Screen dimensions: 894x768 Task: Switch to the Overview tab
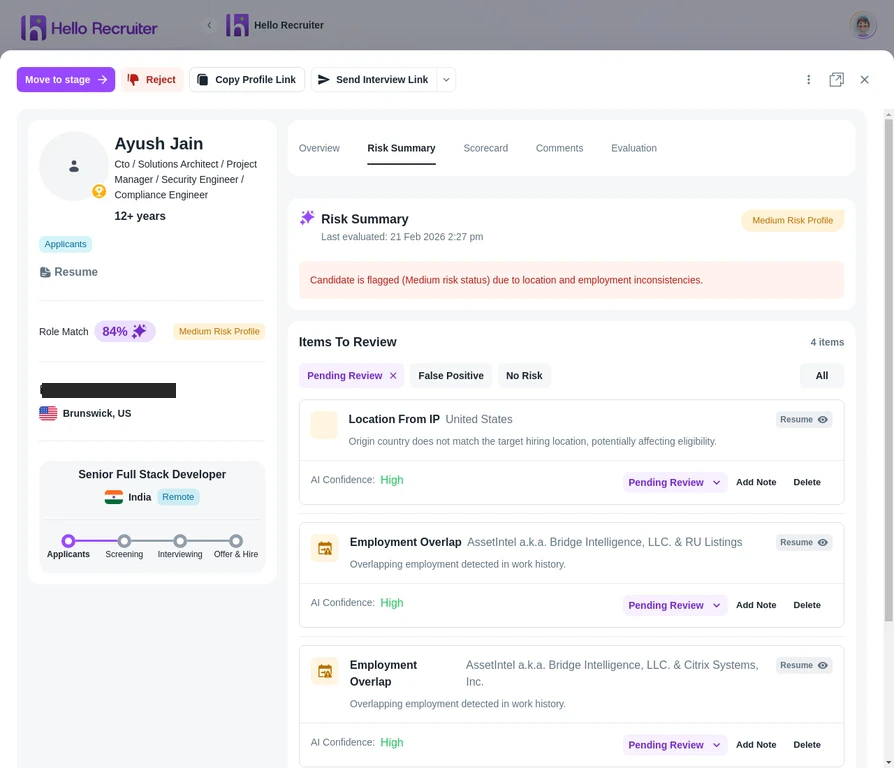pos(319,148)
